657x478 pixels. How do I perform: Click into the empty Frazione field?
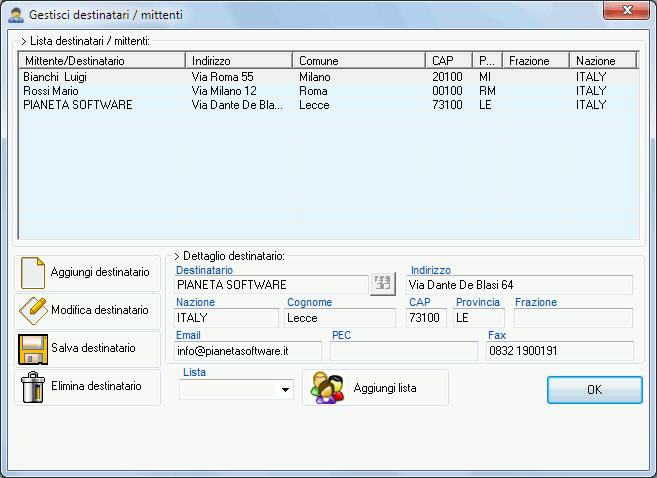pyautogui.click(x=573, y=318)
